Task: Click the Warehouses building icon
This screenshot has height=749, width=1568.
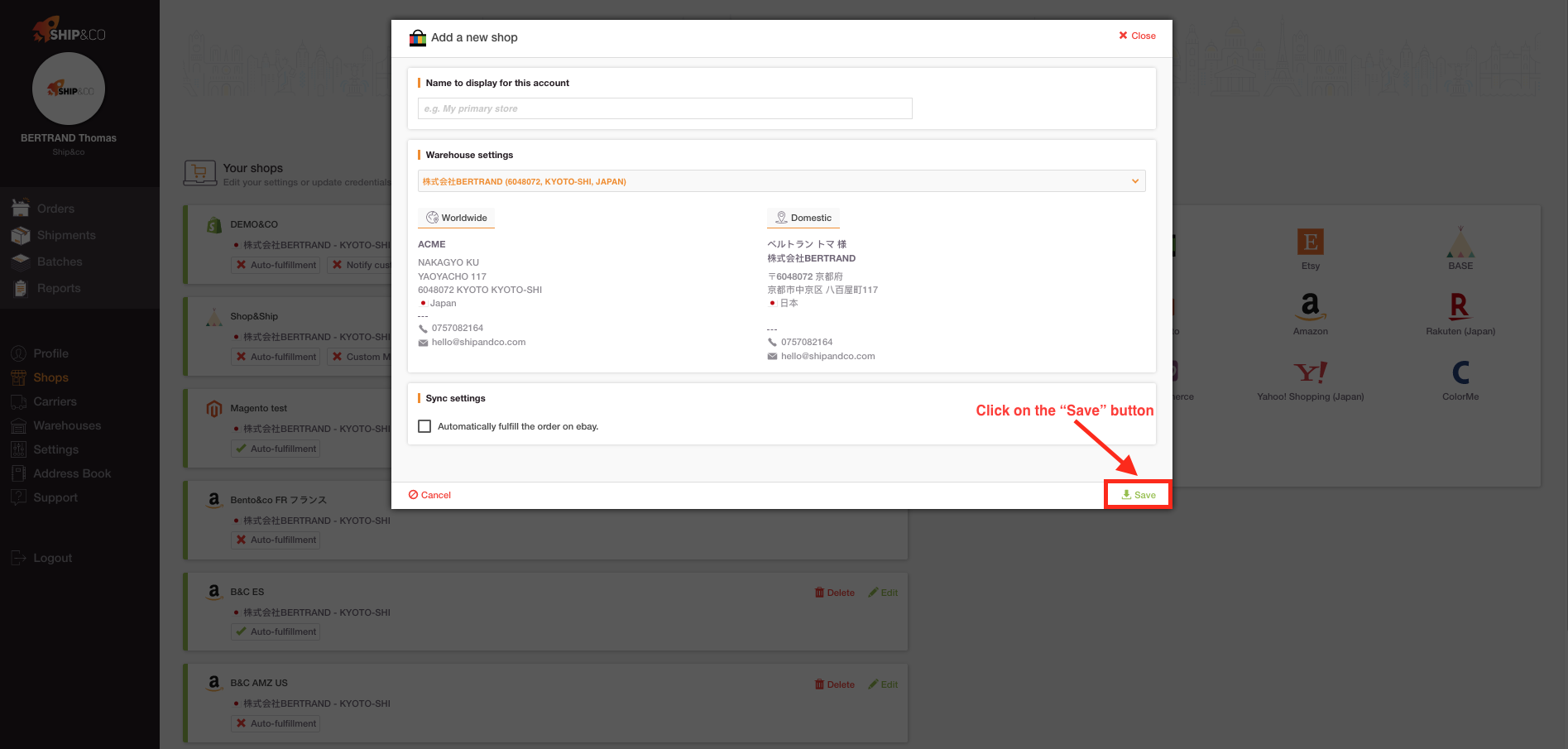Action: (x=18, y=425)
